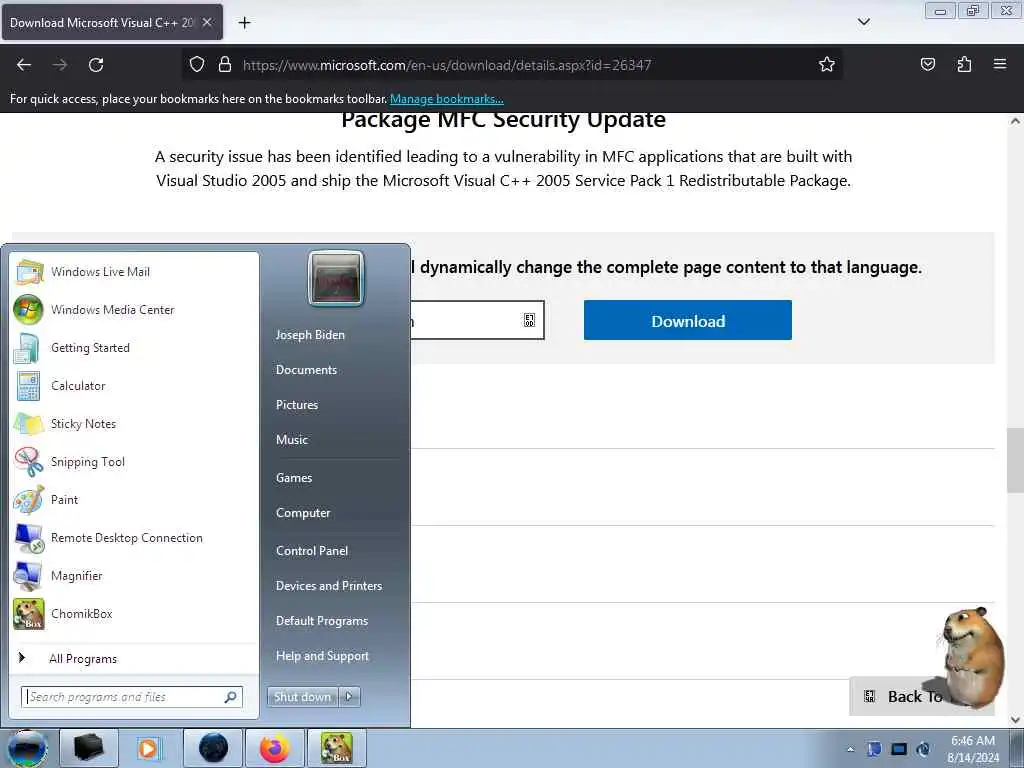The width and height of the screenshot is (1024, 768).
Task: Click the Action Center flag tray icon
Action: click(874, 749)
